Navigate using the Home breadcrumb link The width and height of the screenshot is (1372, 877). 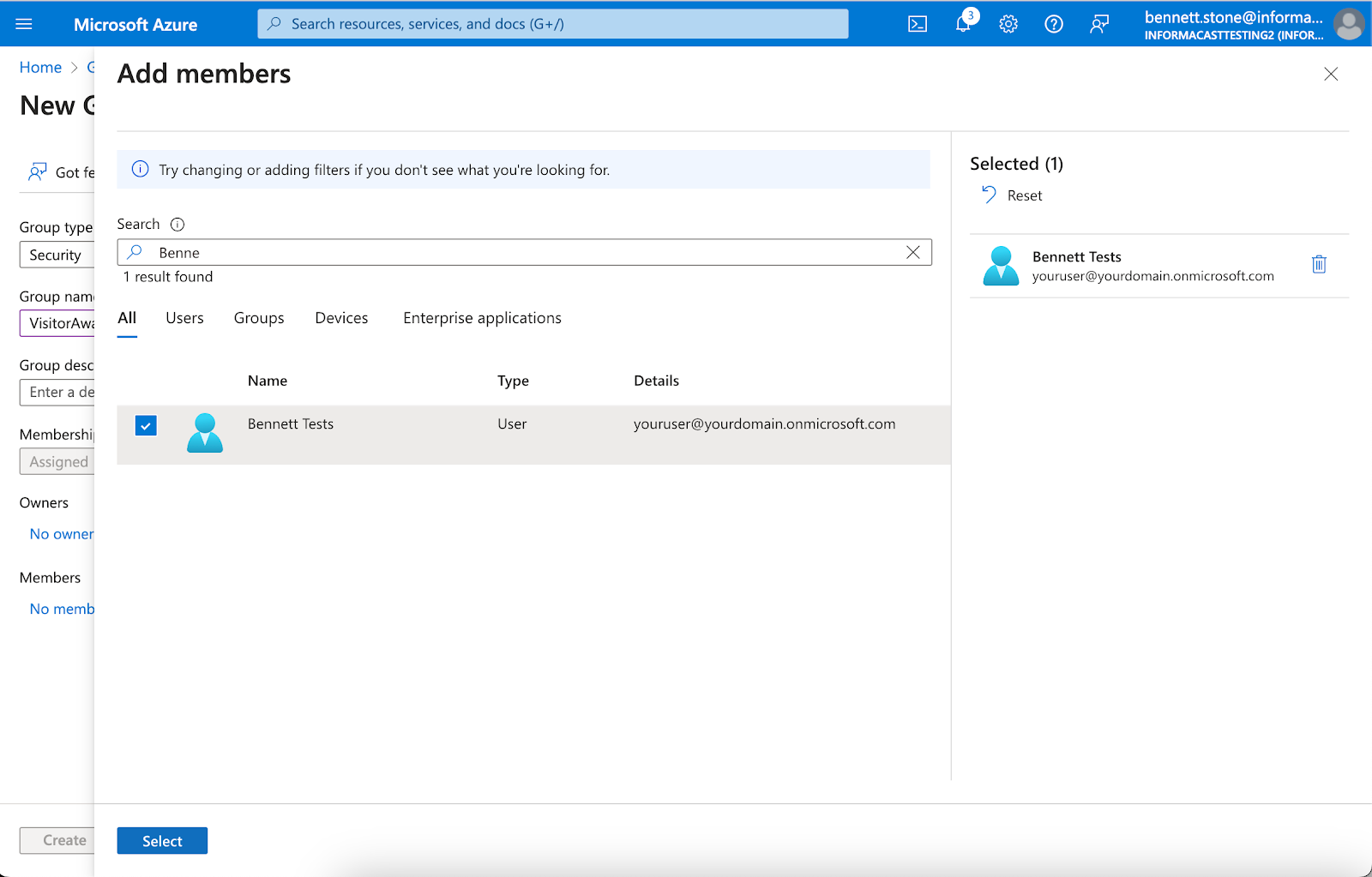pos(40,67)
